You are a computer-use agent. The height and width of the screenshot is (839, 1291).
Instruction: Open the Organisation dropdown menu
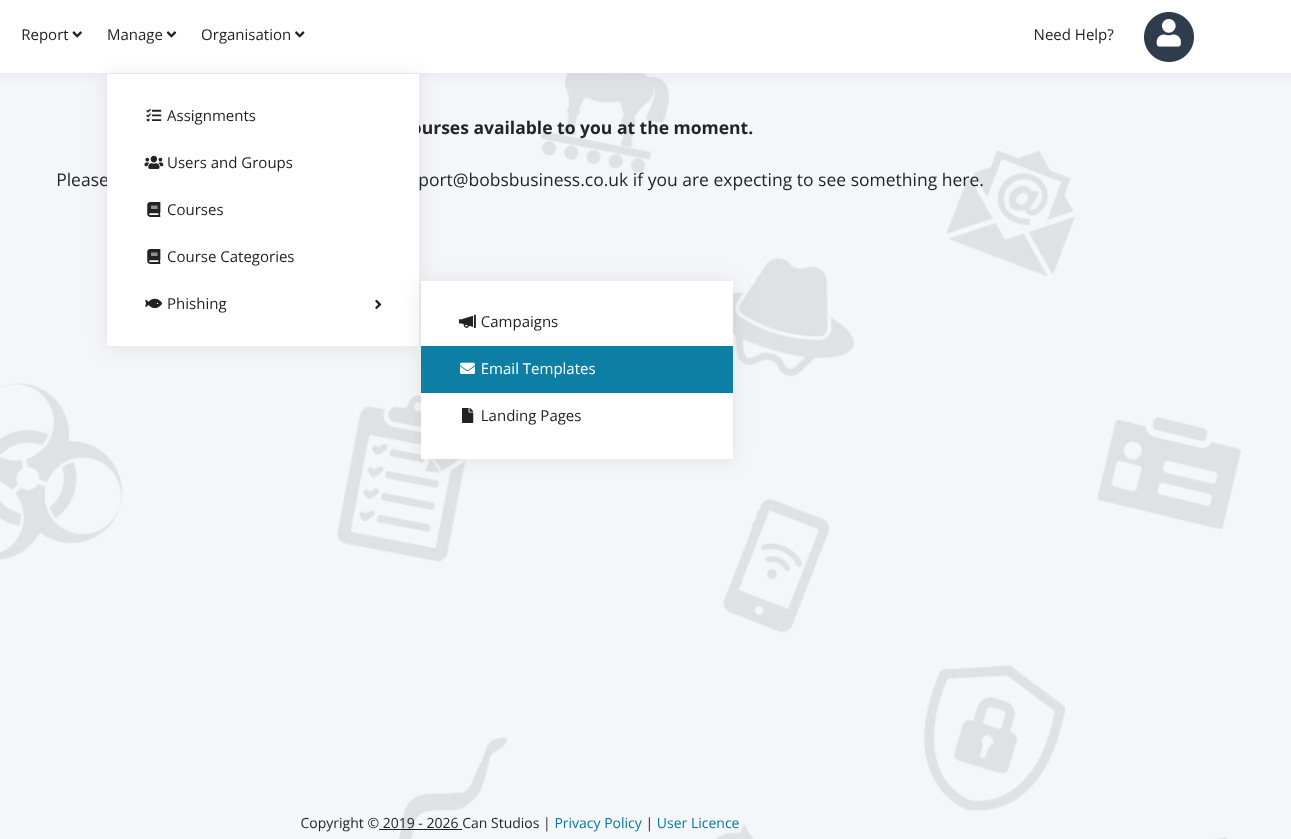tap(252, 35)
